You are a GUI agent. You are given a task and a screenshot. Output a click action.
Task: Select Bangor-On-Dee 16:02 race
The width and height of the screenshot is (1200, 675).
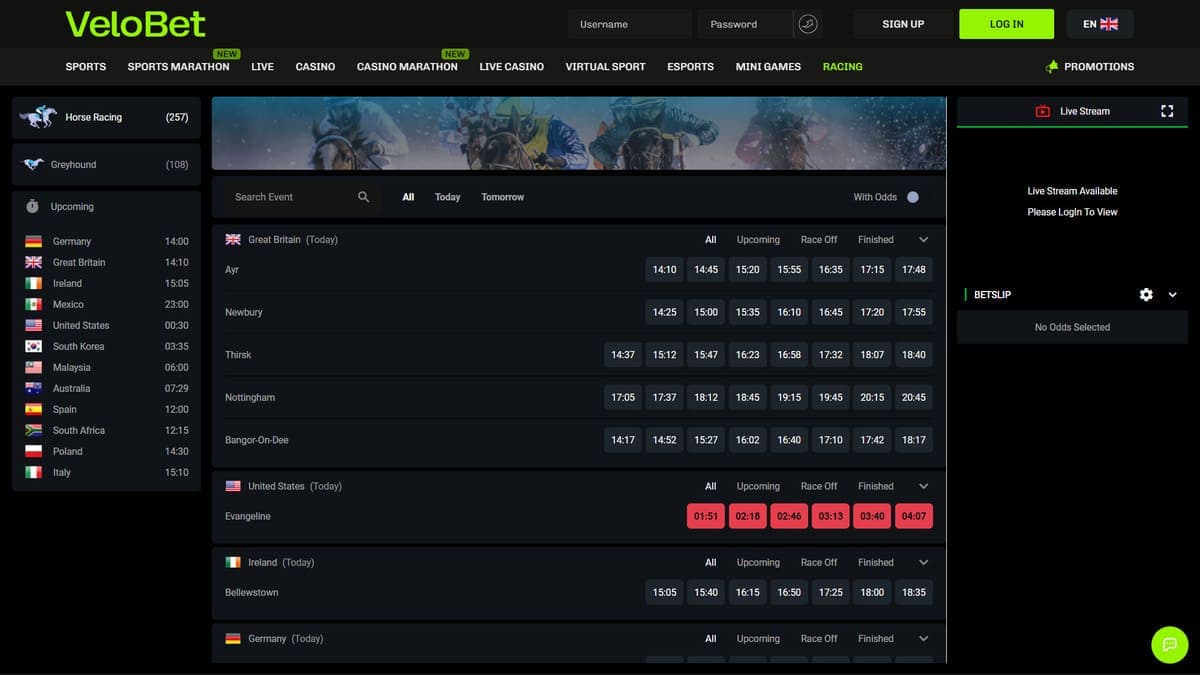tap(748, 440)
